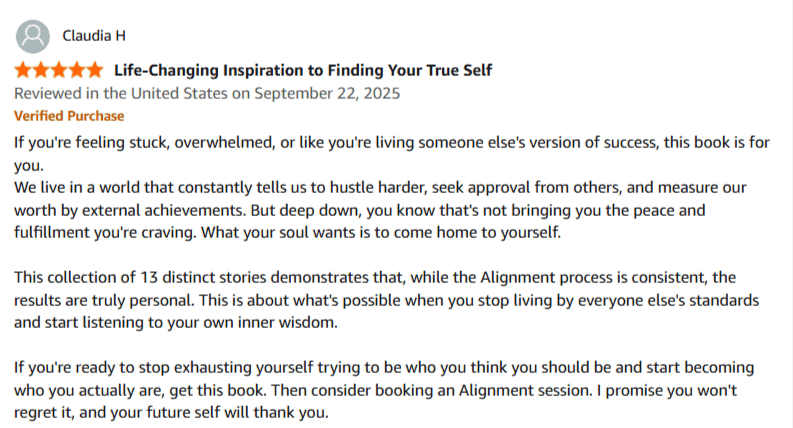Click the sentence starting "We live in a world"
793x428 pixels.
click(380, 188)
